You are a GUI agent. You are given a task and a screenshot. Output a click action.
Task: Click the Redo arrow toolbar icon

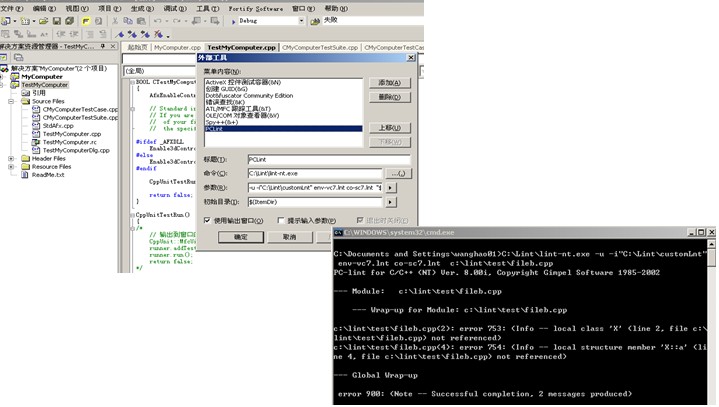[x=177, y=21]
